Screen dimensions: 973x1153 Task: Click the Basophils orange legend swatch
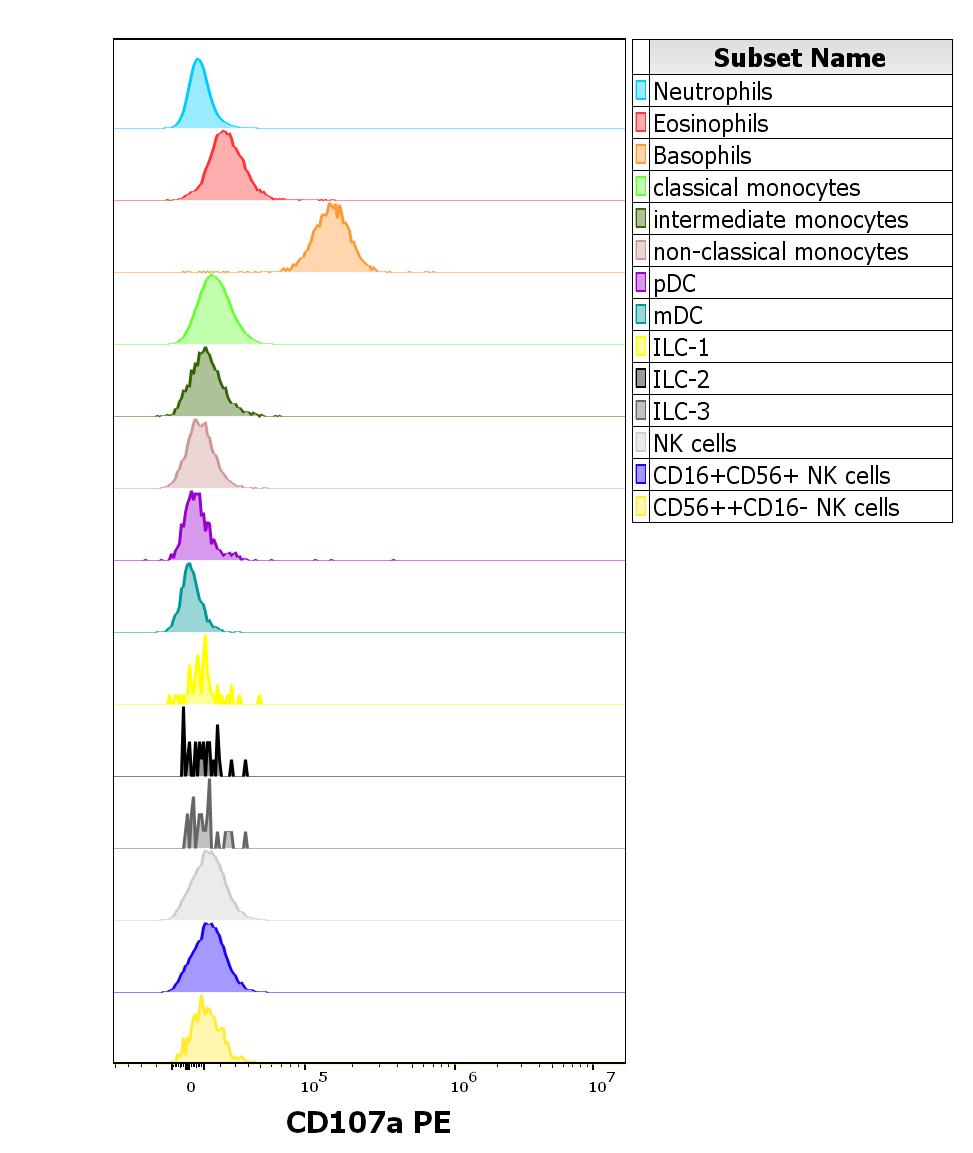[x=643, y=155]
